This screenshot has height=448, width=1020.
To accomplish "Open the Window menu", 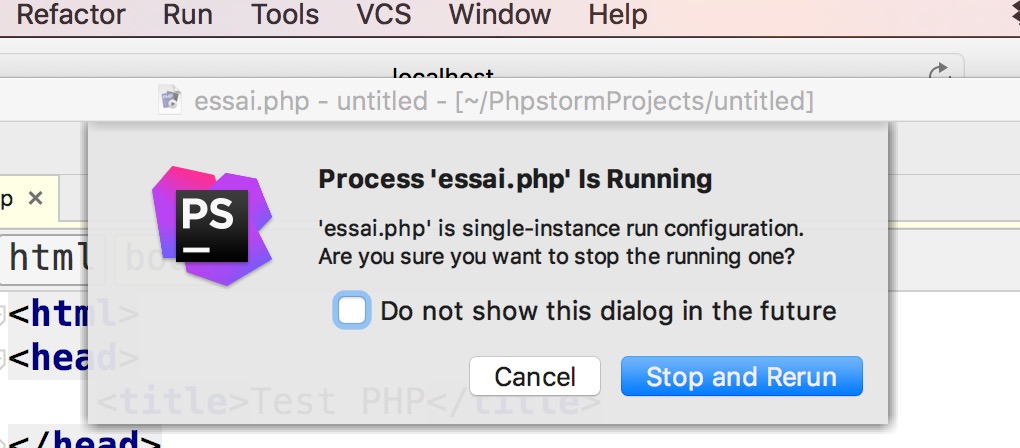I will (x=500, y=14).
